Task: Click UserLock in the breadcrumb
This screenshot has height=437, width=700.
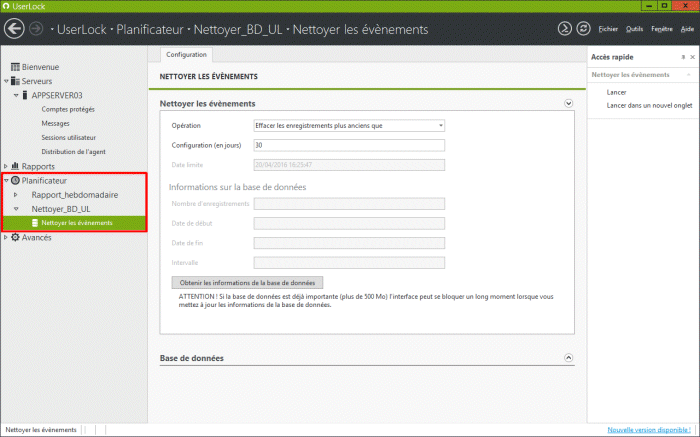Action: pos(82,29)
